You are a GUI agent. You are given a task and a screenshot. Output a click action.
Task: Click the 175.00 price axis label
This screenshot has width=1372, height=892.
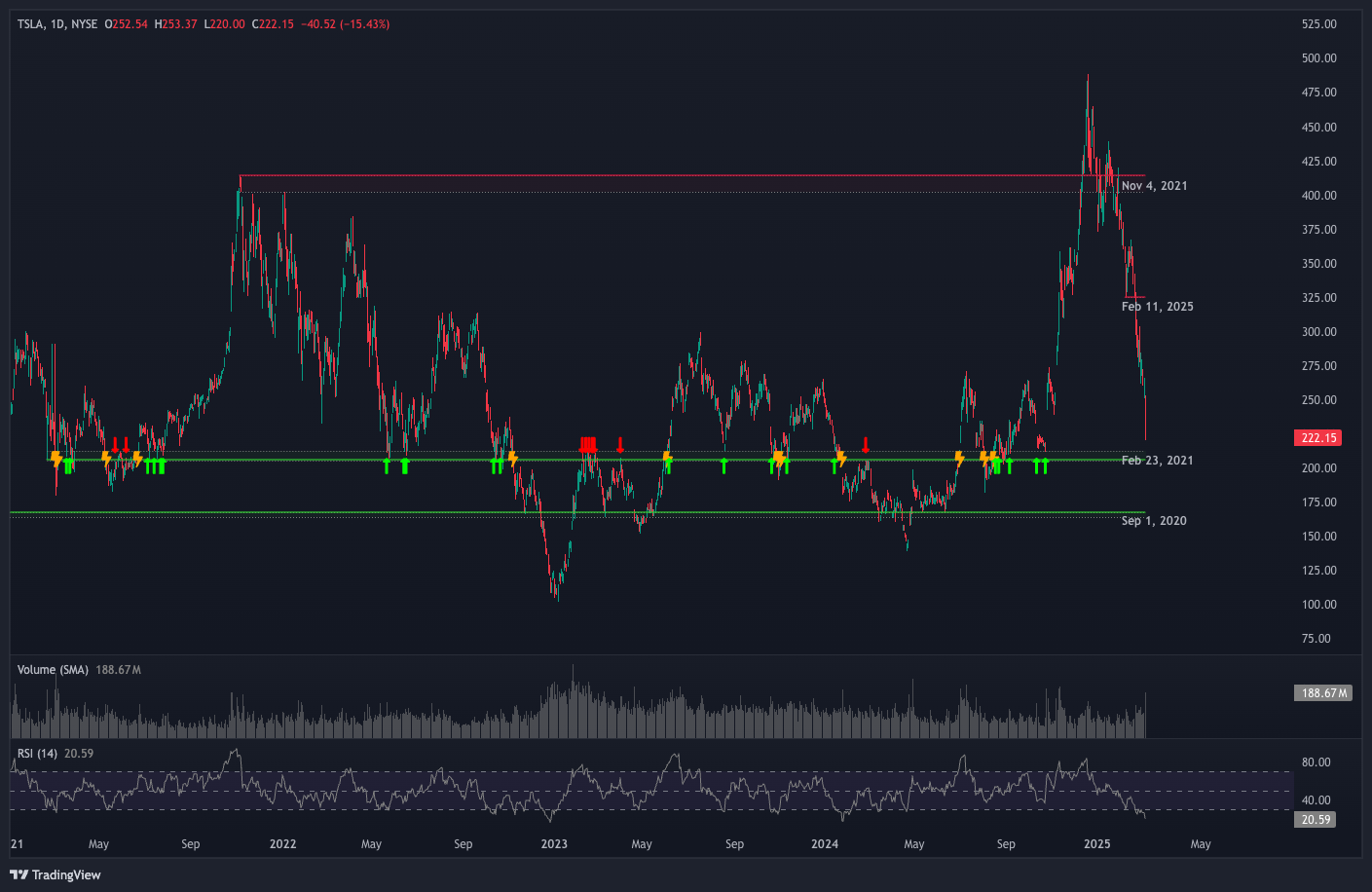(x=1318, y=502)
